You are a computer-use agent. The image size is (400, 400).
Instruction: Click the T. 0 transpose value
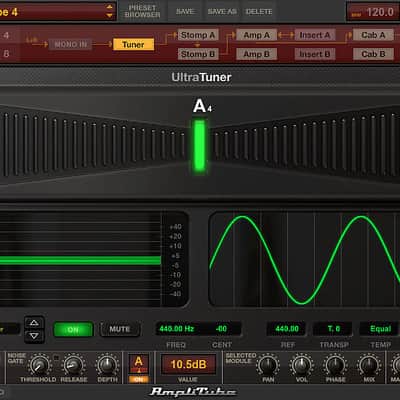(x=334, y=329)
